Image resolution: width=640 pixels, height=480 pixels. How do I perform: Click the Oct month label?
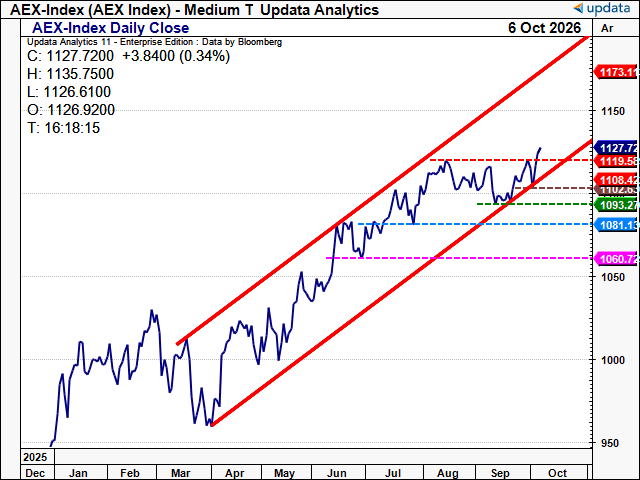click(x=558, y=473)
